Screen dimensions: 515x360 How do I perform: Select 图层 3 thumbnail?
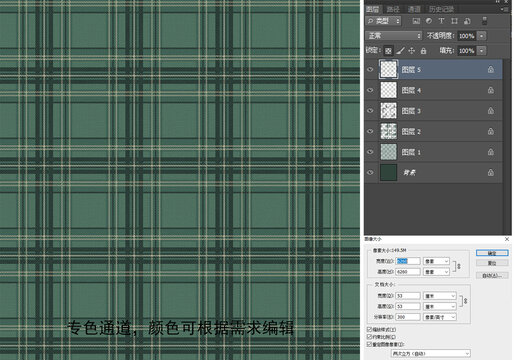[388, 111]
